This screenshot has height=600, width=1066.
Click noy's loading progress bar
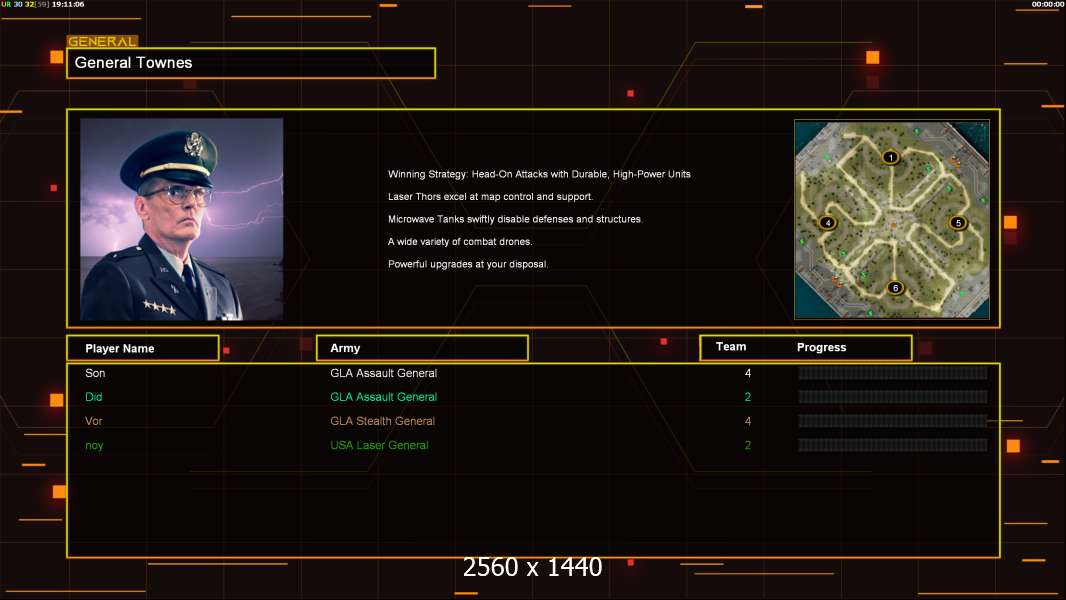[893, 446]
